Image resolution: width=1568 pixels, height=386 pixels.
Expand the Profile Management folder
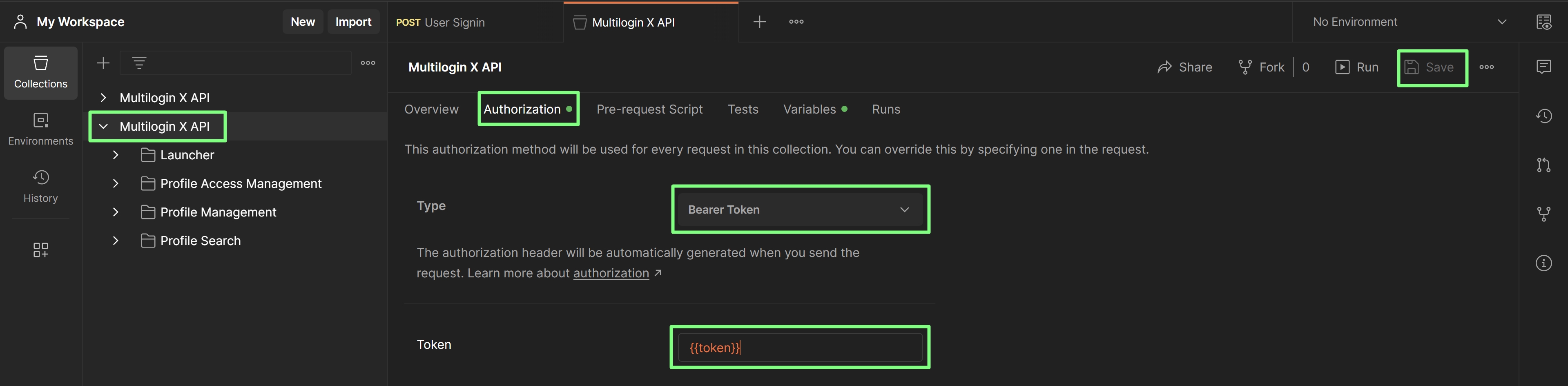[x=116, y=212]
